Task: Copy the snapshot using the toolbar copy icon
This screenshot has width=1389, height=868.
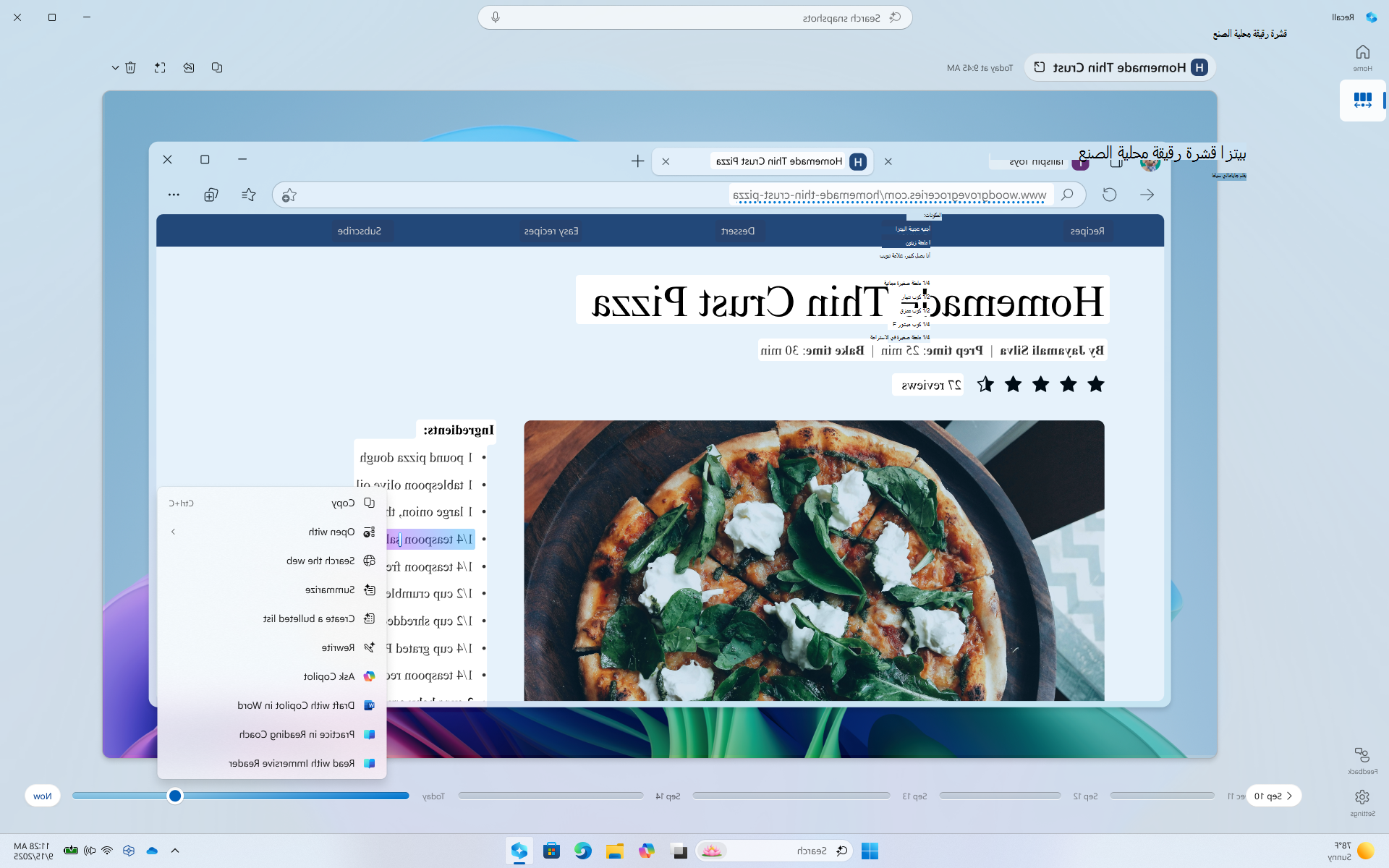Action: click(217, 67)
